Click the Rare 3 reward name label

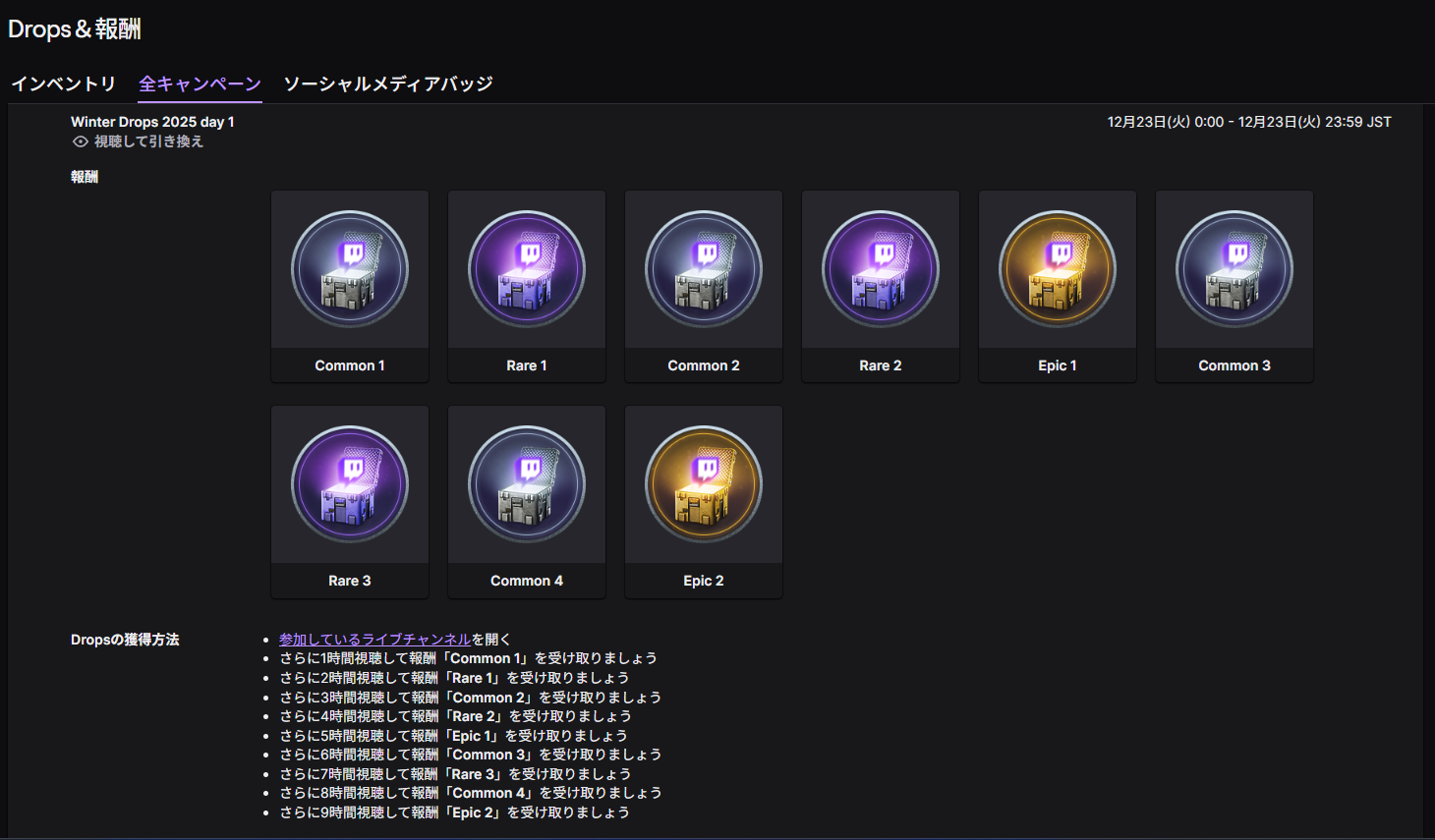click(x=350, y=581)
